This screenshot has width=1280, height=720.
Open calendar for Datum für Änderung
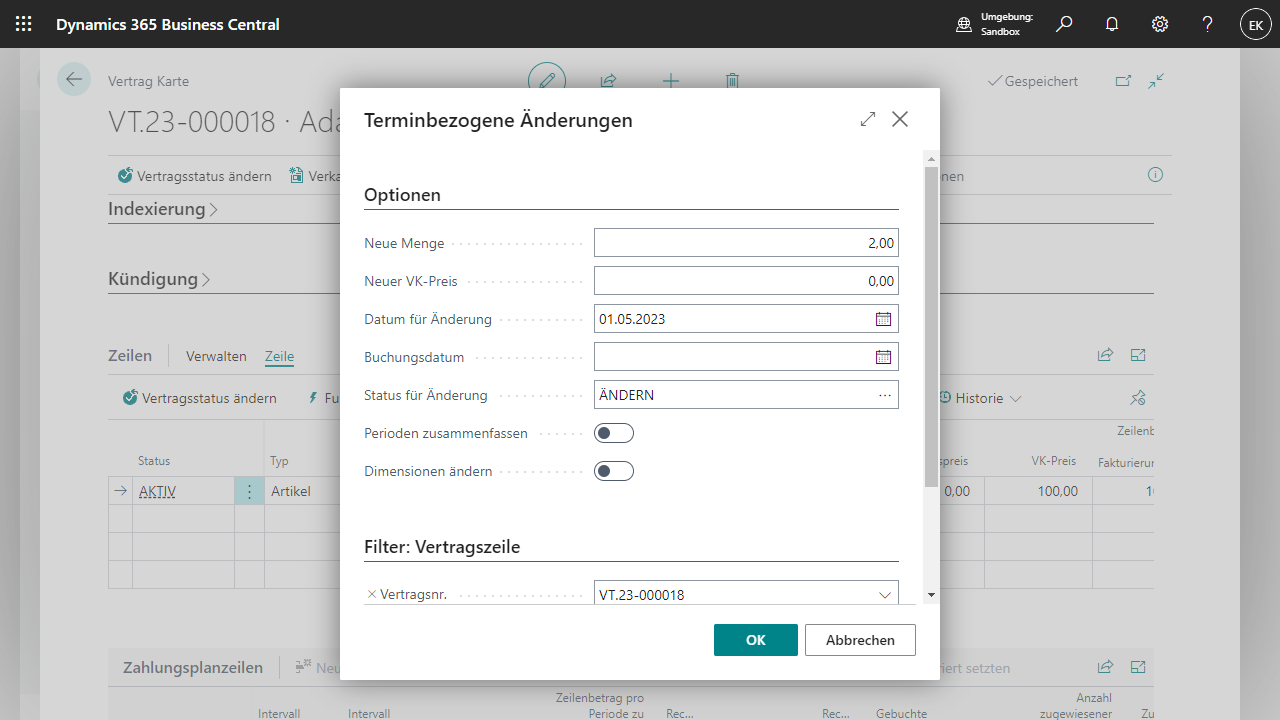coord(883,319)
